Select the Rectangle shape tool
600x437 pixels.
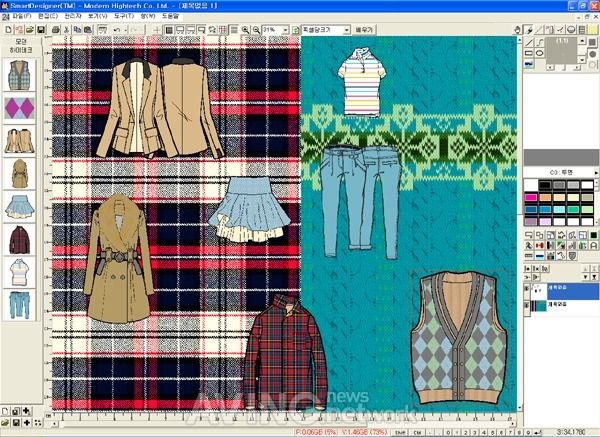(529, 53)
